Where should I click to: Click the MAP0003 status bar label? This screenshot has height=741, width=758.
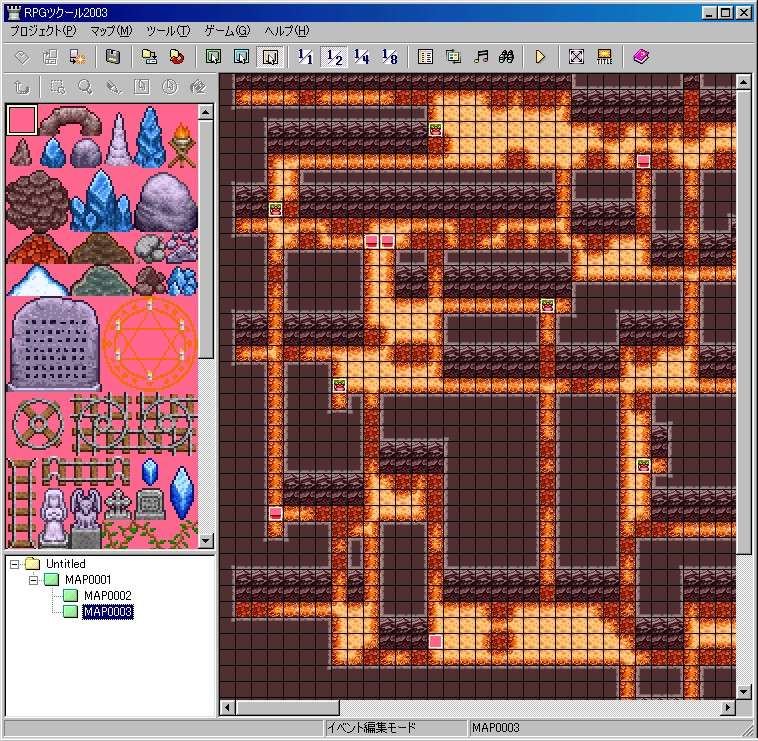pos(496,728)
